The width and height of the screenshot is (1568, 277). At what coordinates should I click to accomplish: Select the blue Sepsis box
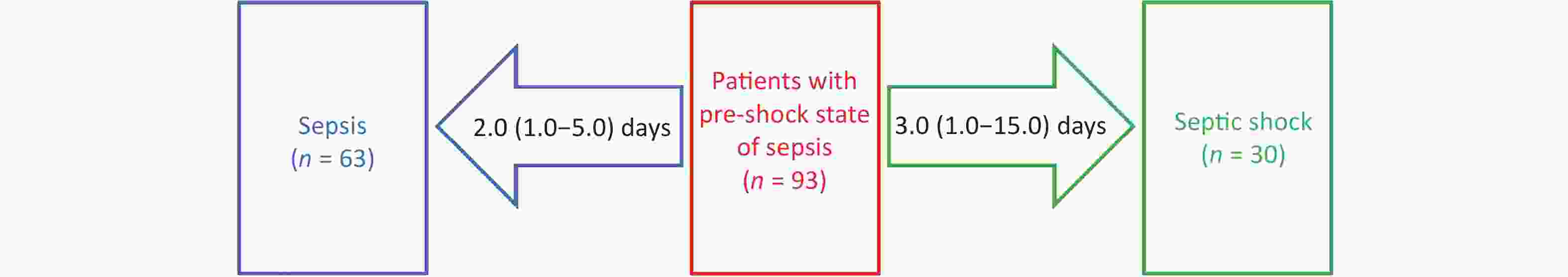tap(333, 138)
